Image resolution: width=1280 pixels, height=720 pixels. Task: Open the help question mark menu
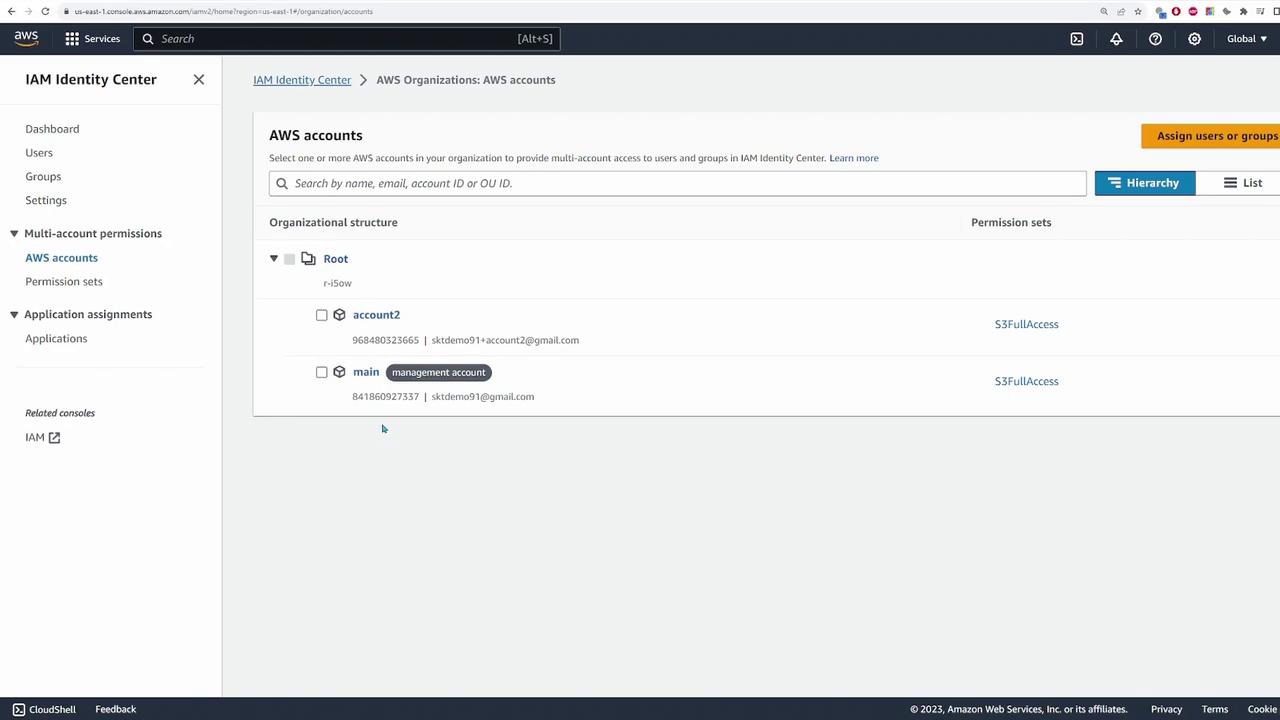[x=1155, y=39]
